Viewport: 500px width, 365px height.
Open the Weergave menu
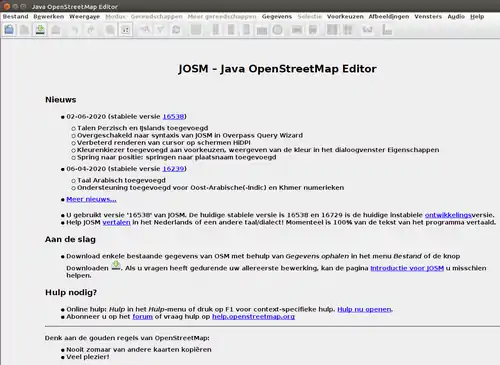pos(84,16)
